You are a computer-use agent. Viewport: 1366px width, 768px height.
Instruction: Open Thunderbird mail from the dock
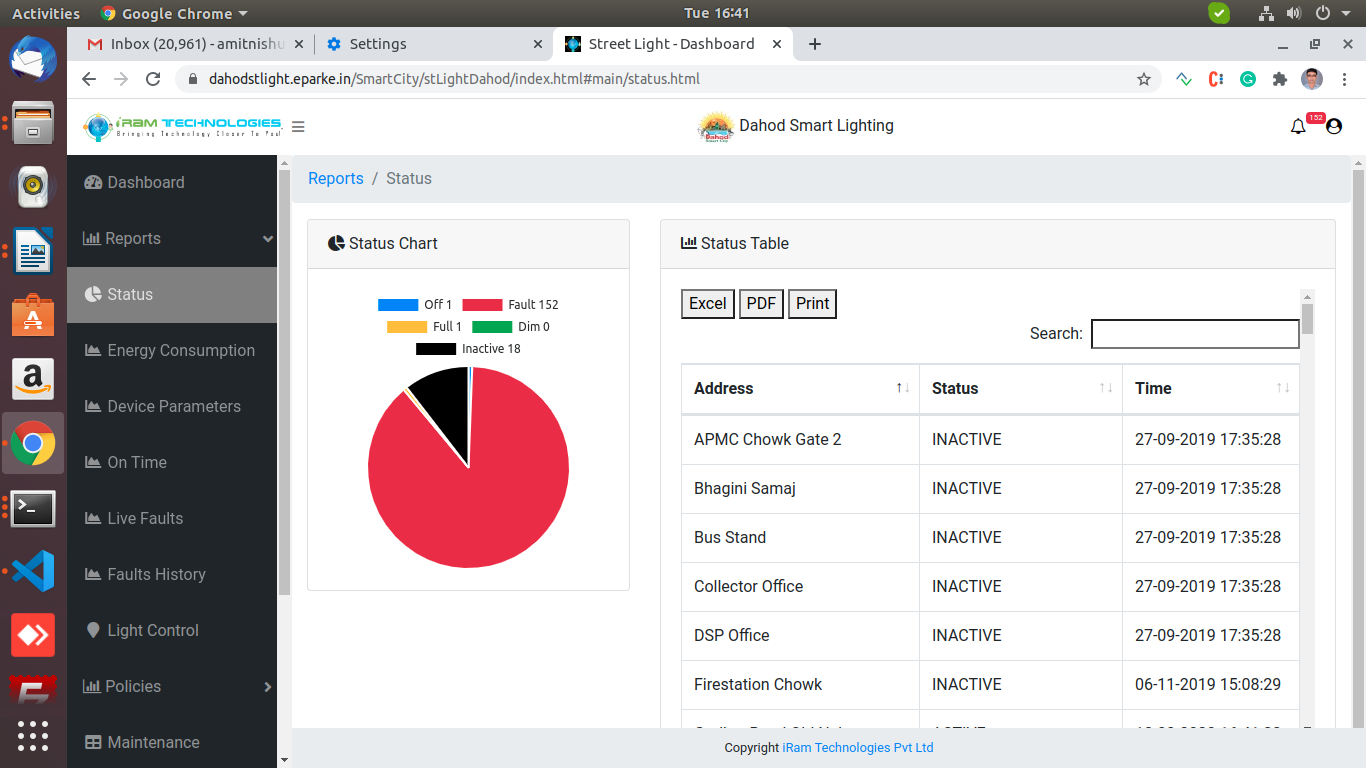(33, 59)
